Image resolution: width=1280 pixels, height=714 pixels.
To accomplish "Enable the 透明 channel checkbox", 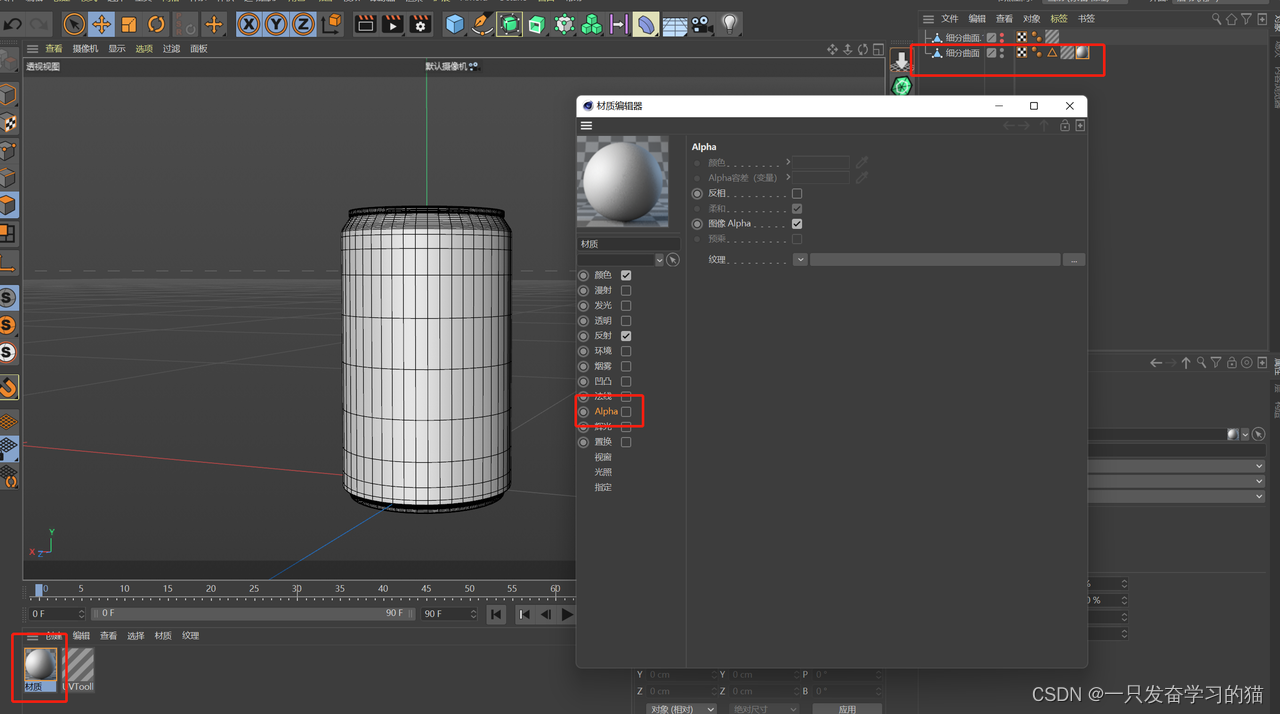I will [x=626, y=321].
